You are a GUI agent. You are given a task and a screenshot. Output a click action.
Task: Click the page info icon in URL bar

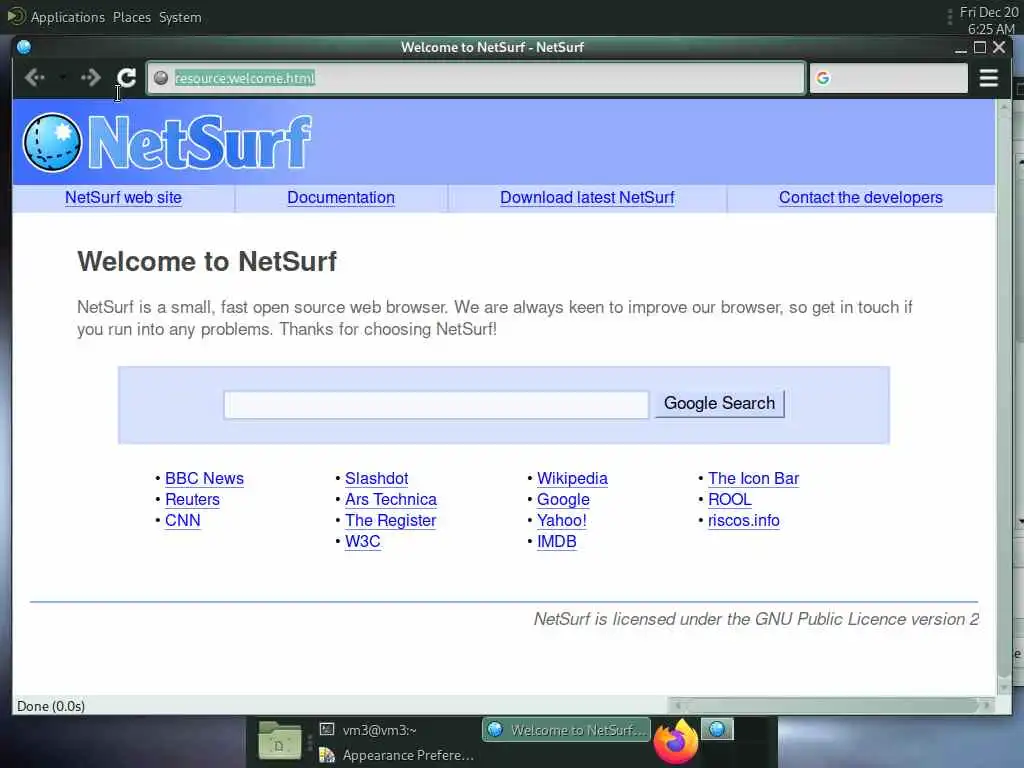(161, 78)
